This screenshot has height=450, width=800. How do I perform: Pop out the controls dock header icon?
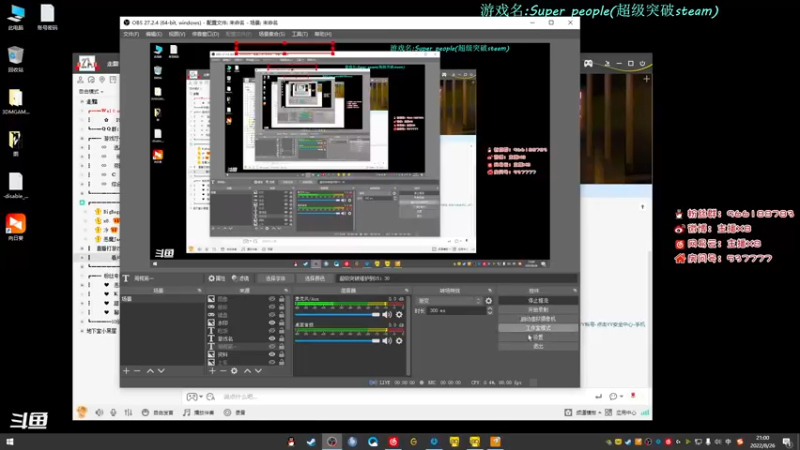coord(574,291)
